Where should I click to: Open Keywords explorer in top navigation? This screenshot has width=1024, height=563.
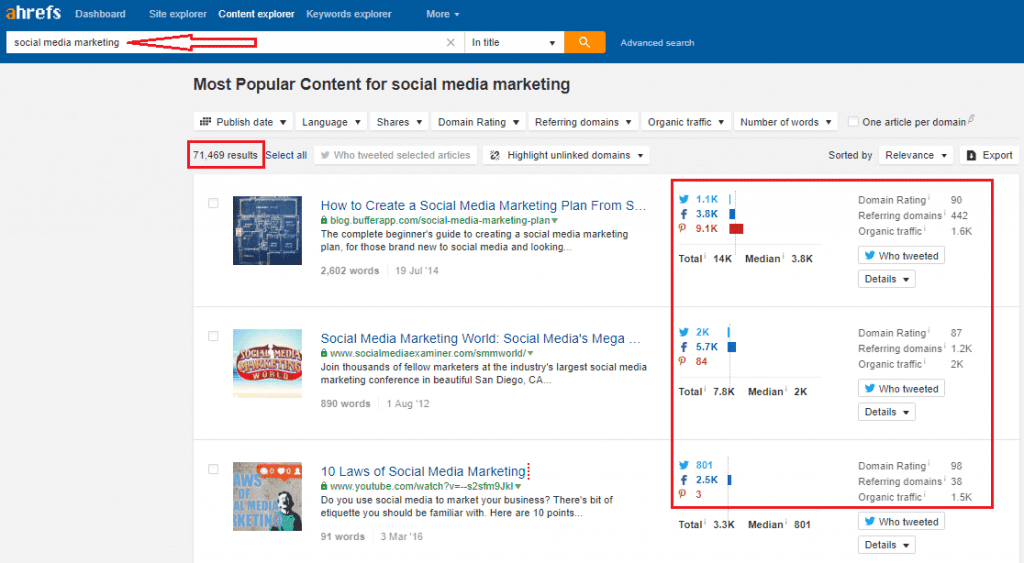point(349,14)
